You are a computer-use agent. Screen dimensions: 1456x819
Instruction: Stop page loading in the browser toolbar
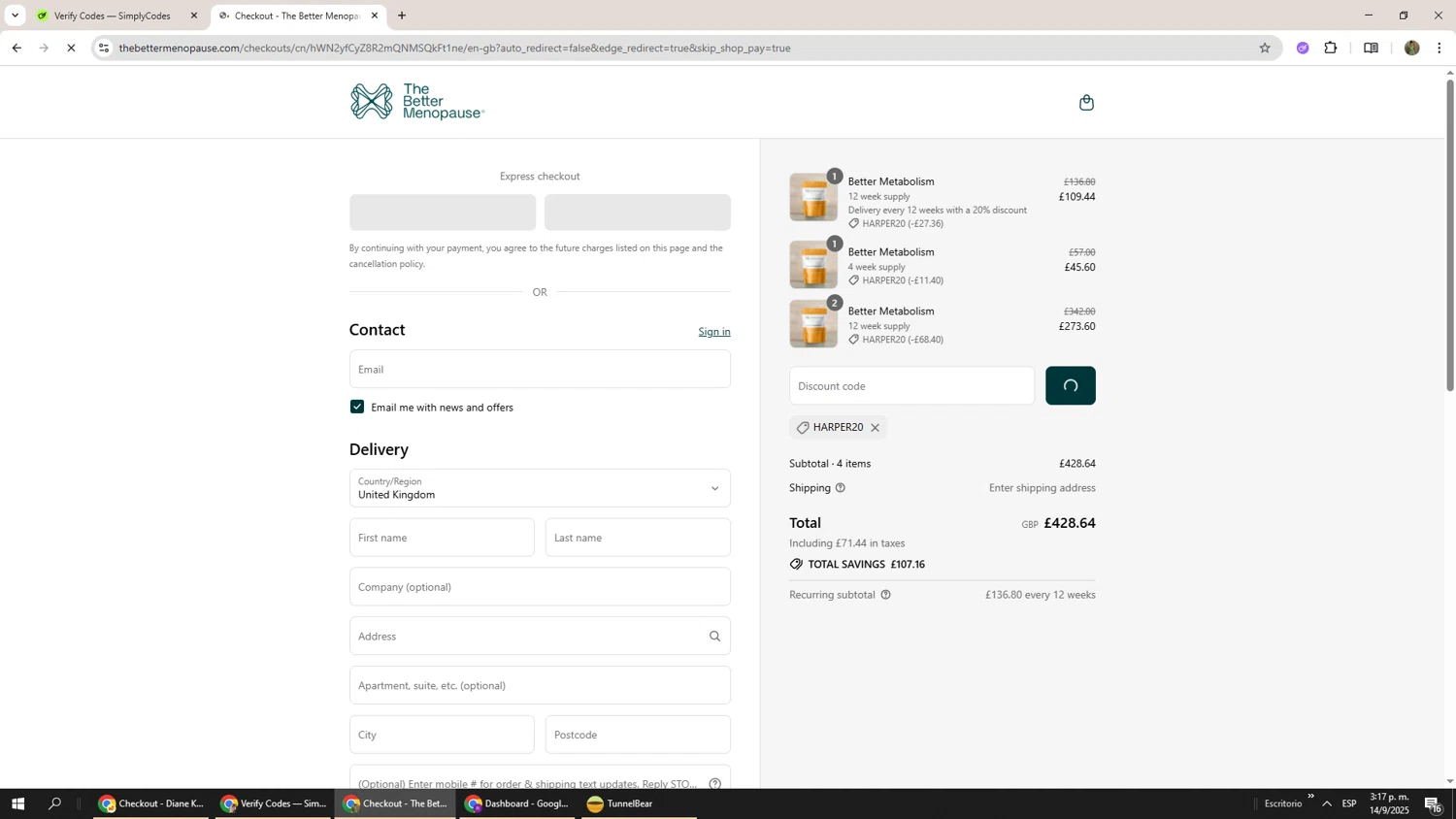71,48
